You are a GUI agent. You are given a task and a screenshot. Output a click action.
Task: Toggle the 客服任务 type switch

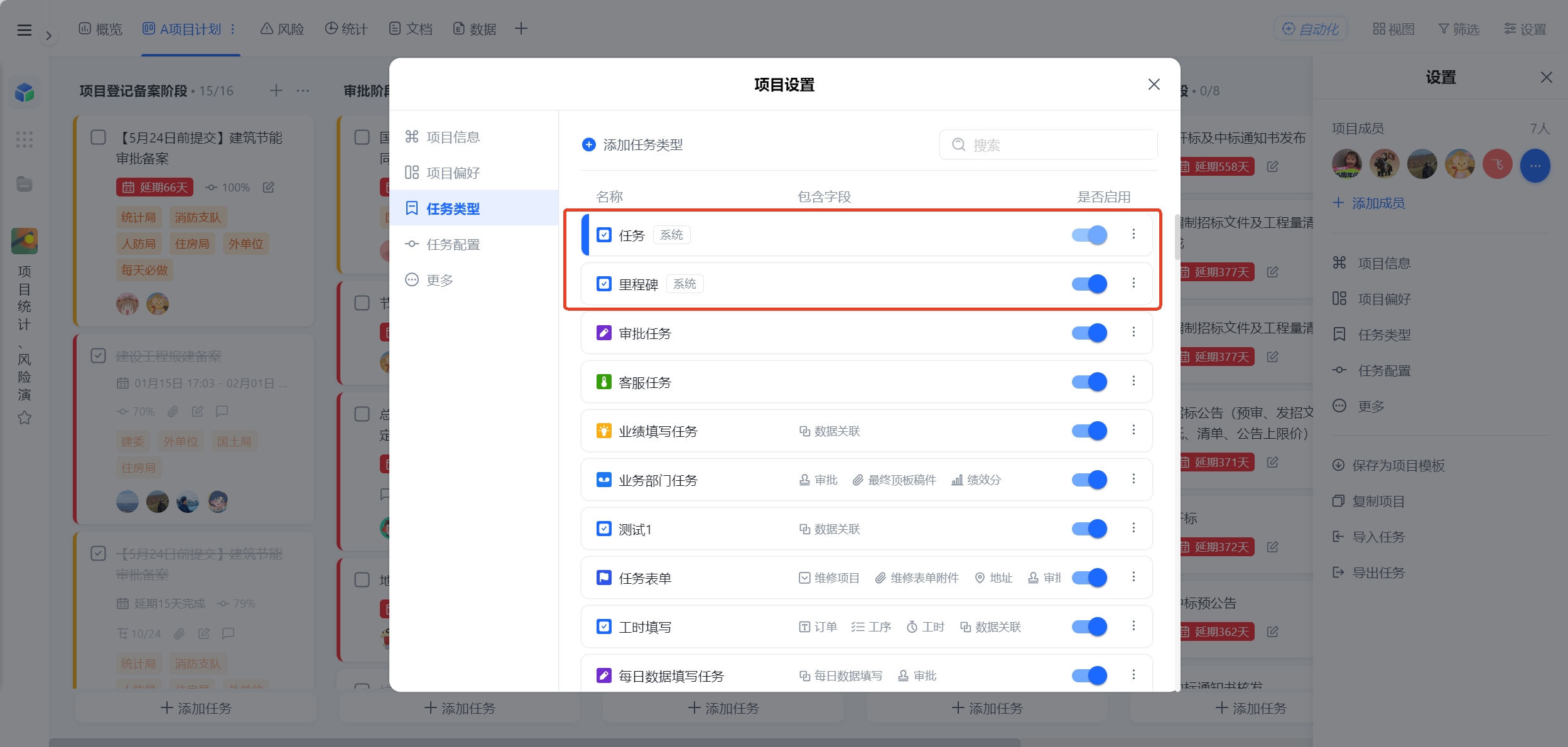click(x=1089, y=382)
